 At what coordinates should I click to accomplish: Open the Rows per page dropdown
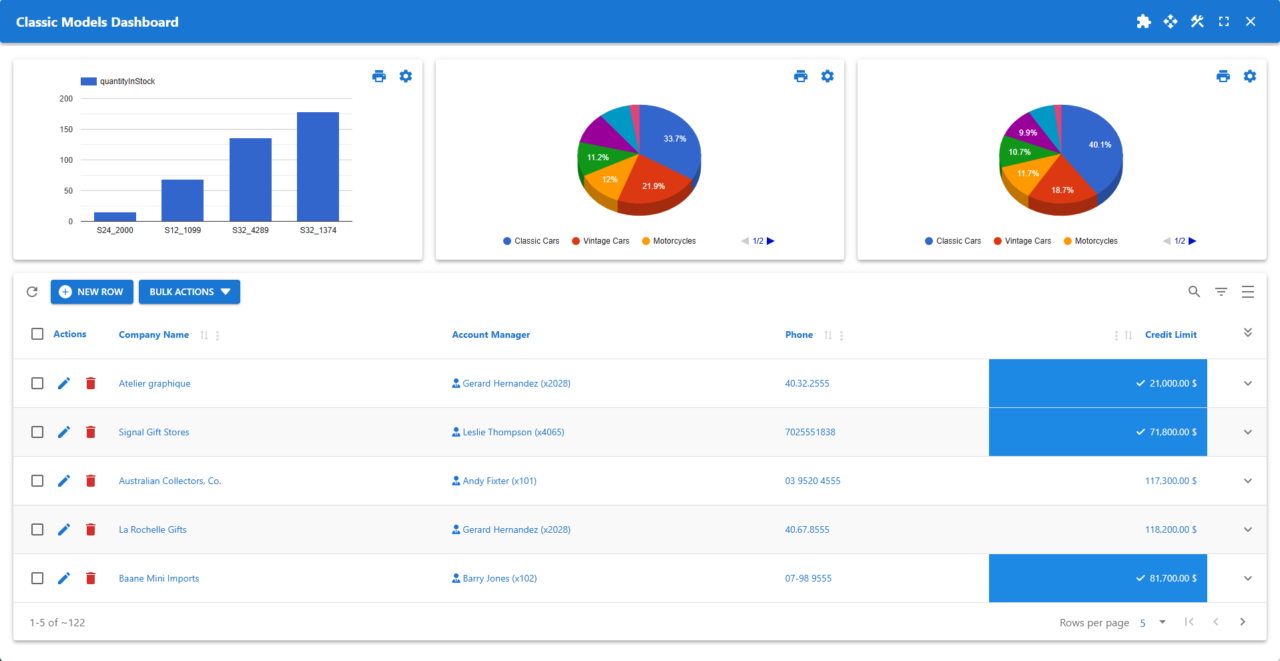coord(1153,622)
